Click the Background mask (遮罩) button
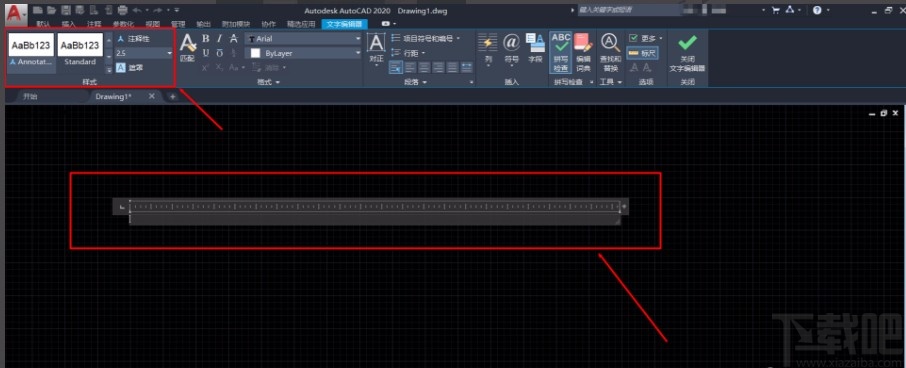 pos(130,68)
